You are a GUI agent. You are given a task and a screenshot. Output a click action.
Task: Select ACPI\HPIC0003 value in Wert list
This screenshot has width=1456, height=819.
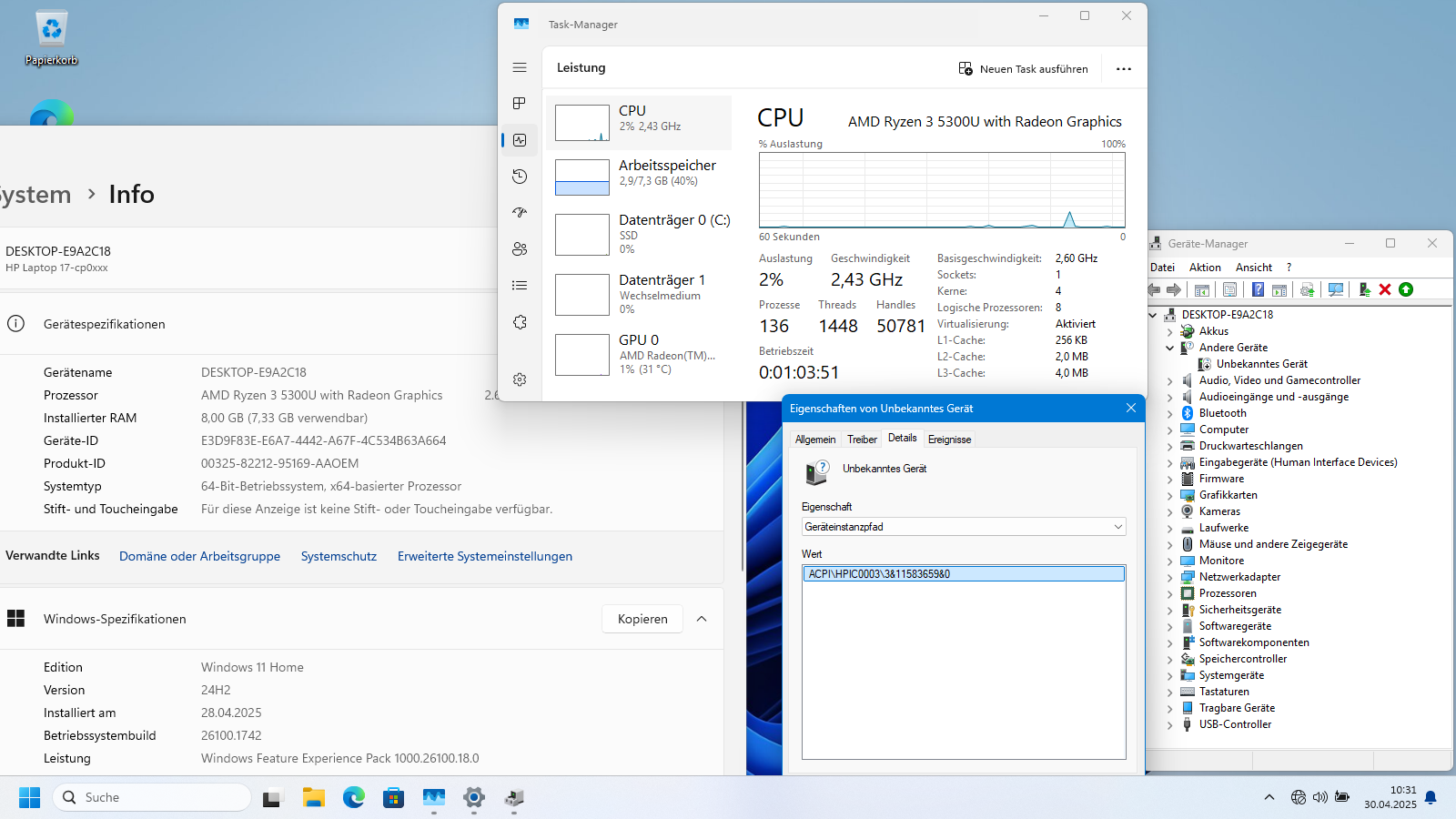[964, 574]
